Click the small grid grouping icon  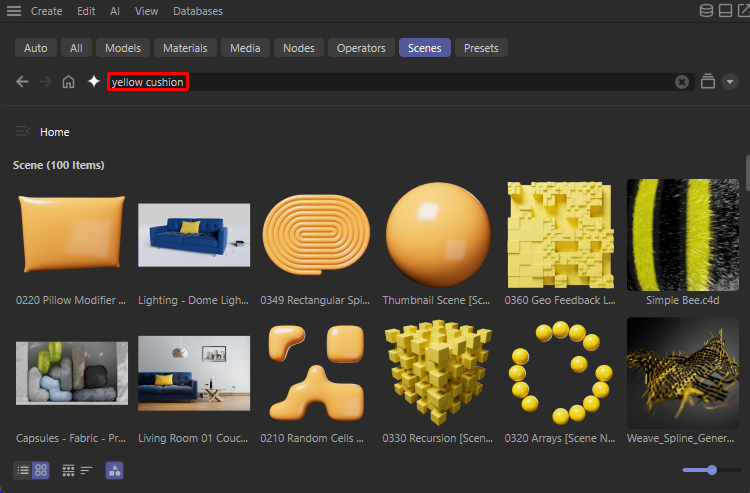click(x=68, y=471)
